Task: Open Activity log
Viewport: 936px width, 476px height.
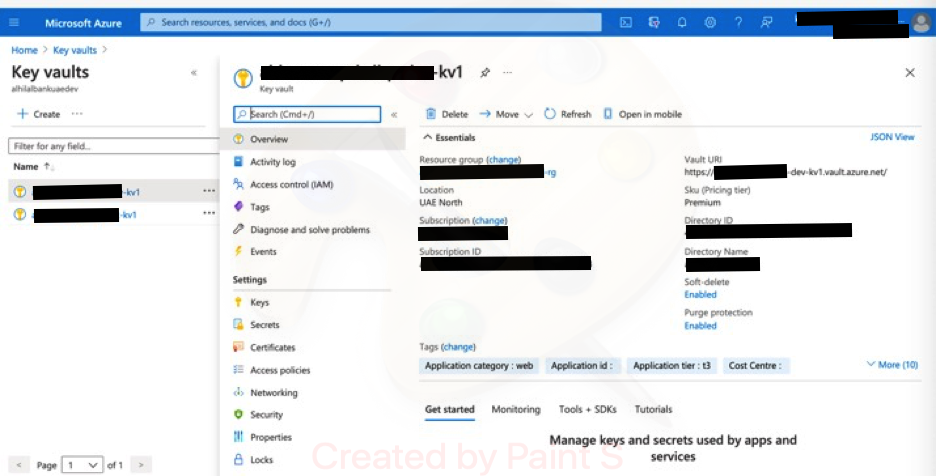Action: click(x=273, y=162)
